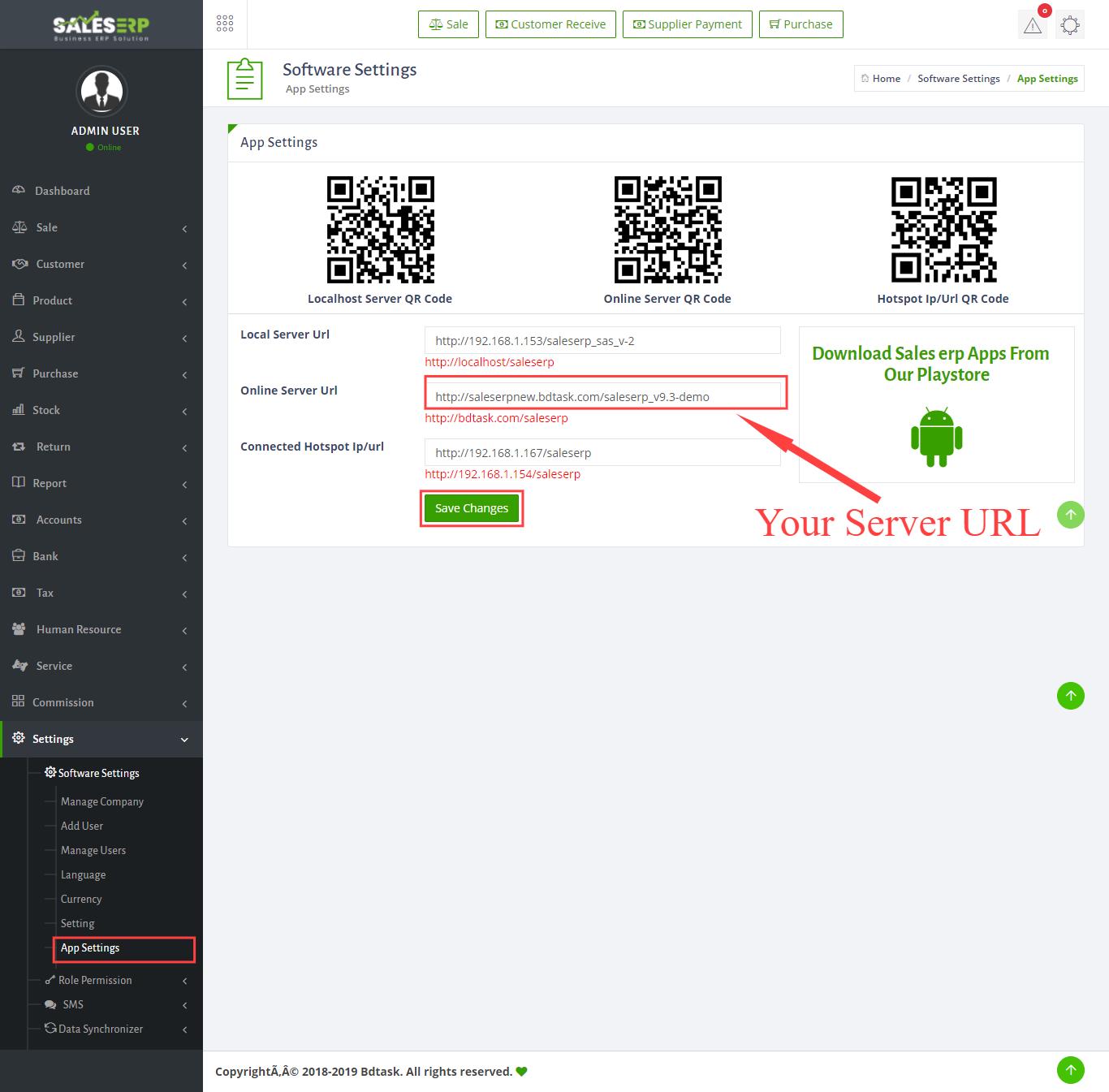Click the green Android robot icon
1109x1092 pixels.
[x=936, y=438]
